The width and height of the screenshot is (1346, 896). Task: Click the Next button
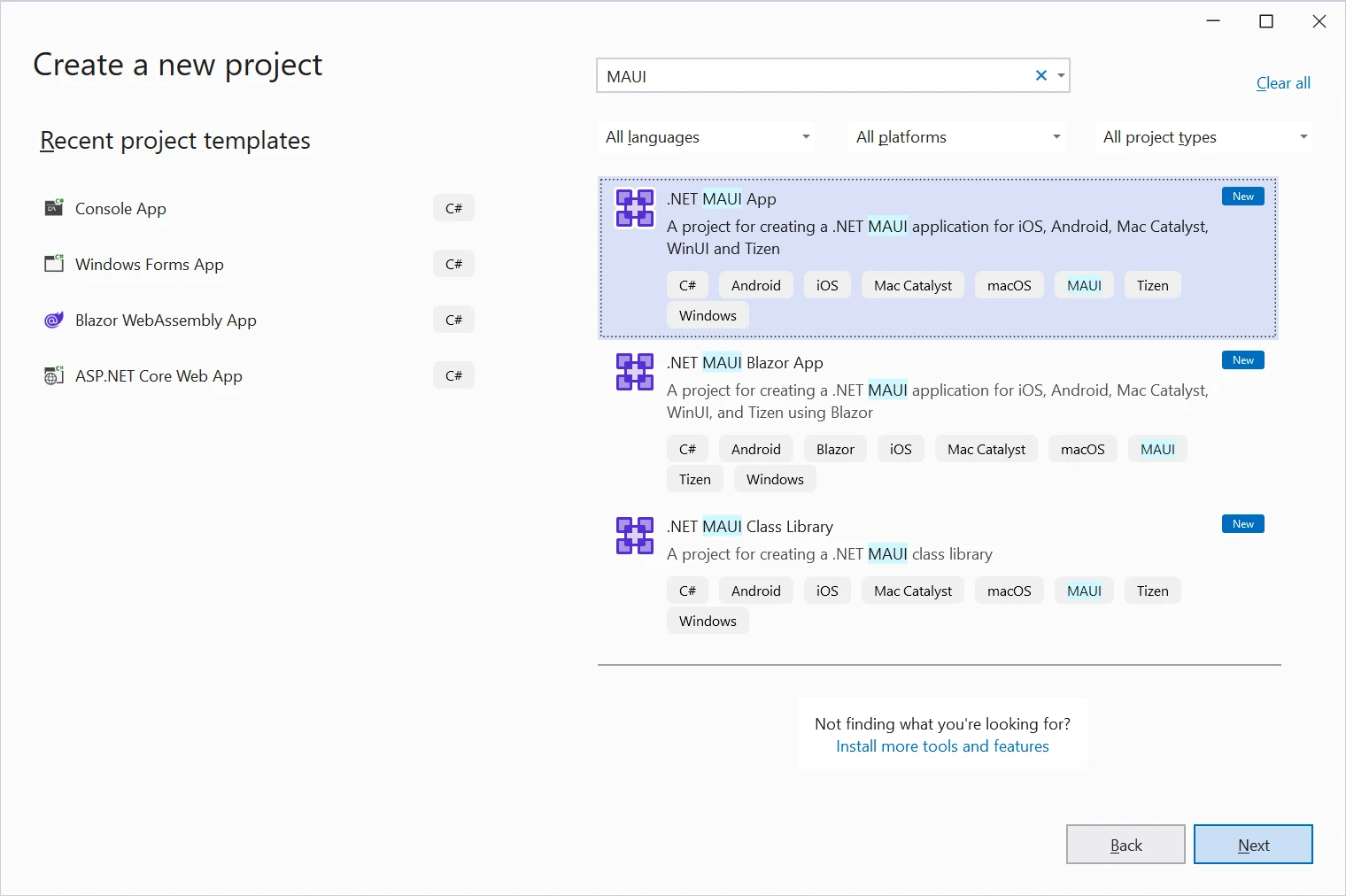pos(1253,845)
